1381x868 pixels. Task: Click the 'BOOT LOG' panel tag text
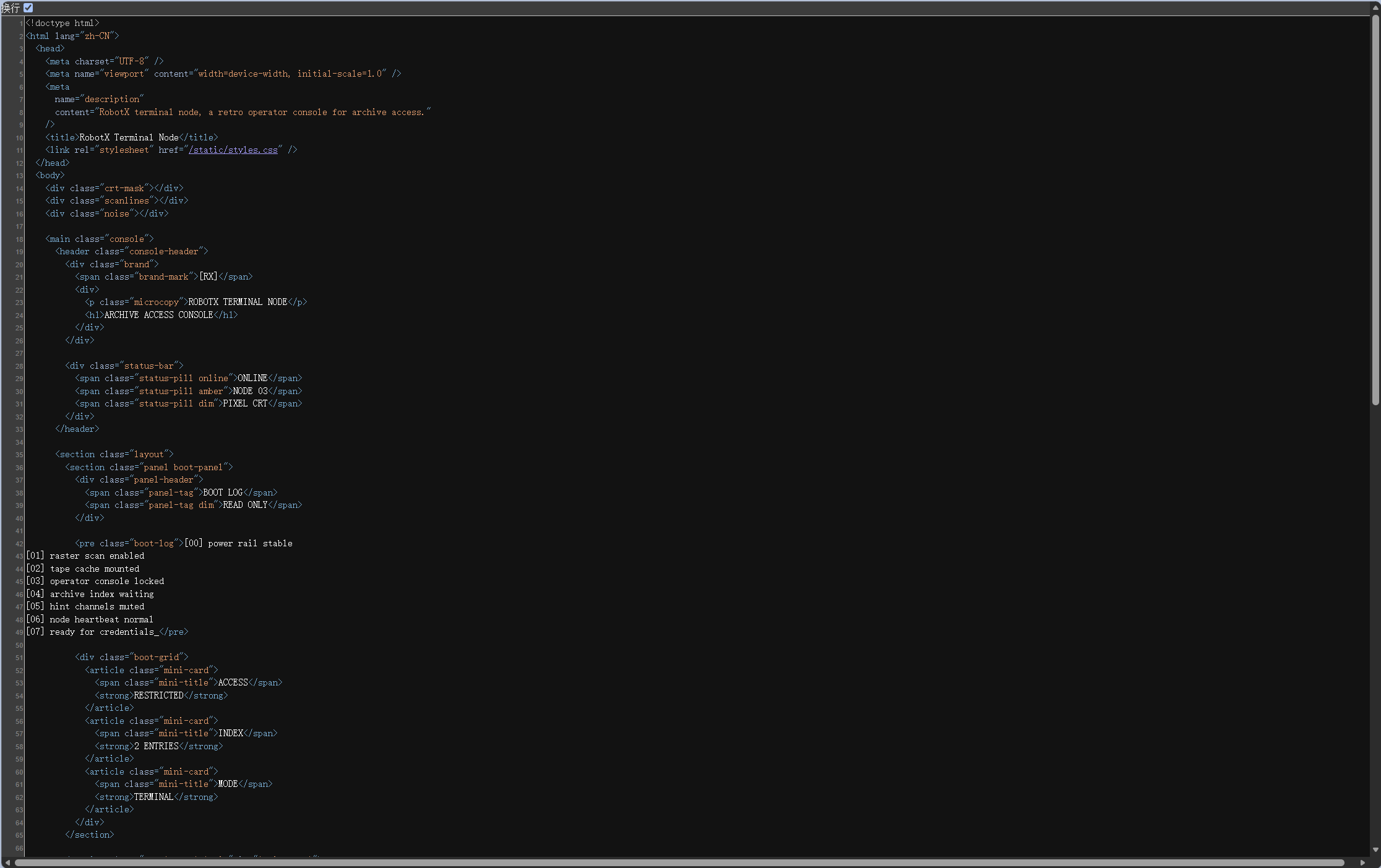point(223,492)
